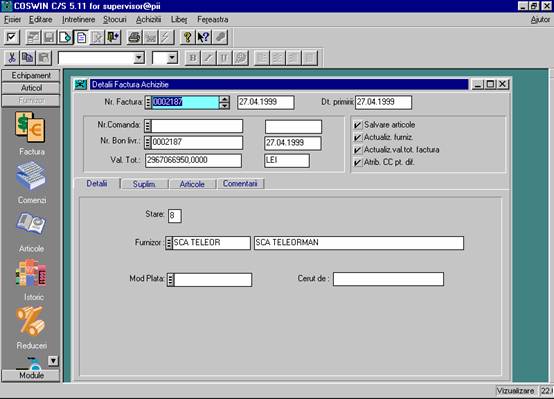Click the Echipament sidebar button
Image resolution: width=554 pixels, height=399 pixels.
(x=31, y=76)
